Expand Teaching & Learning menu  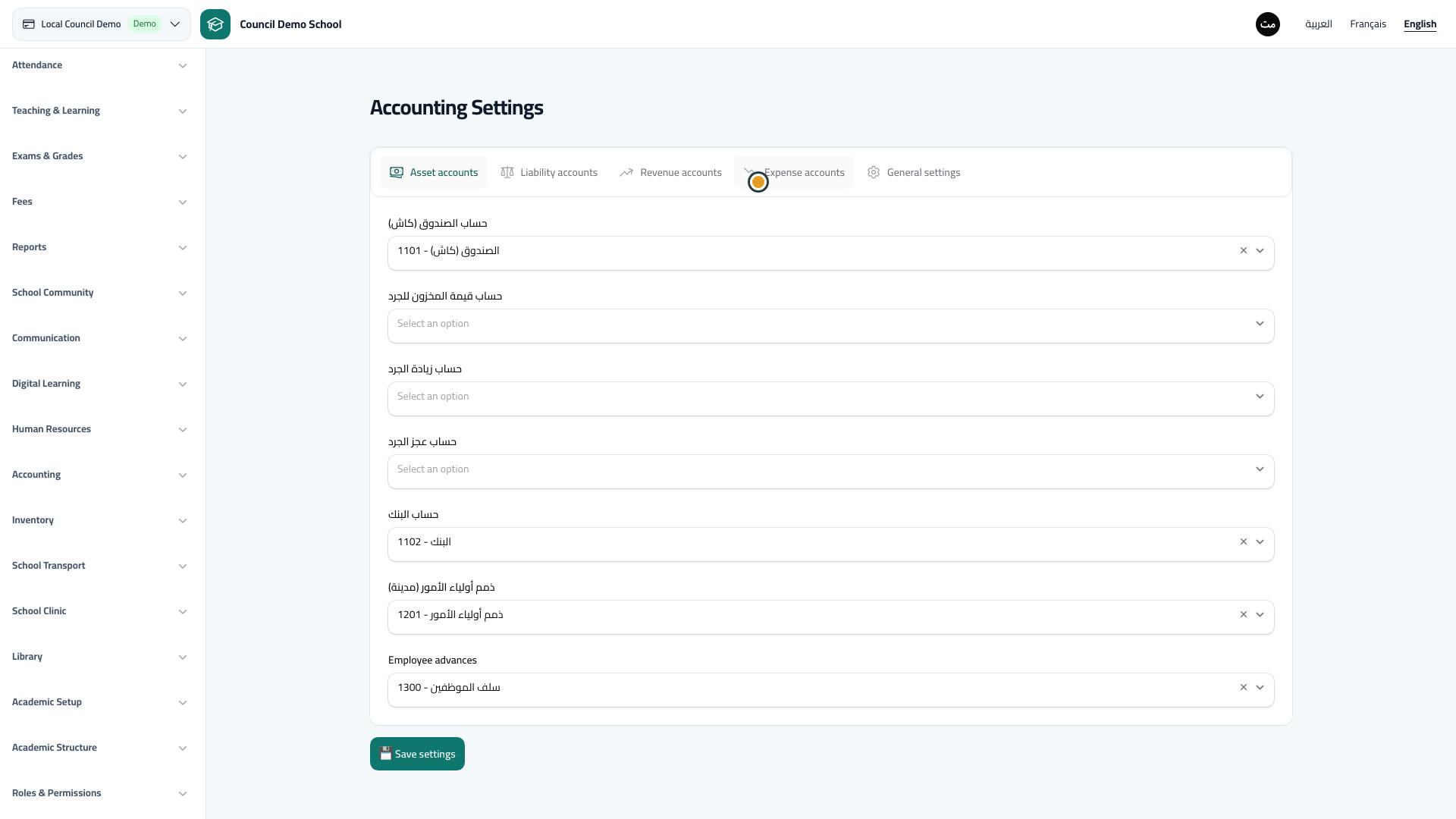[x=99, y=111]
